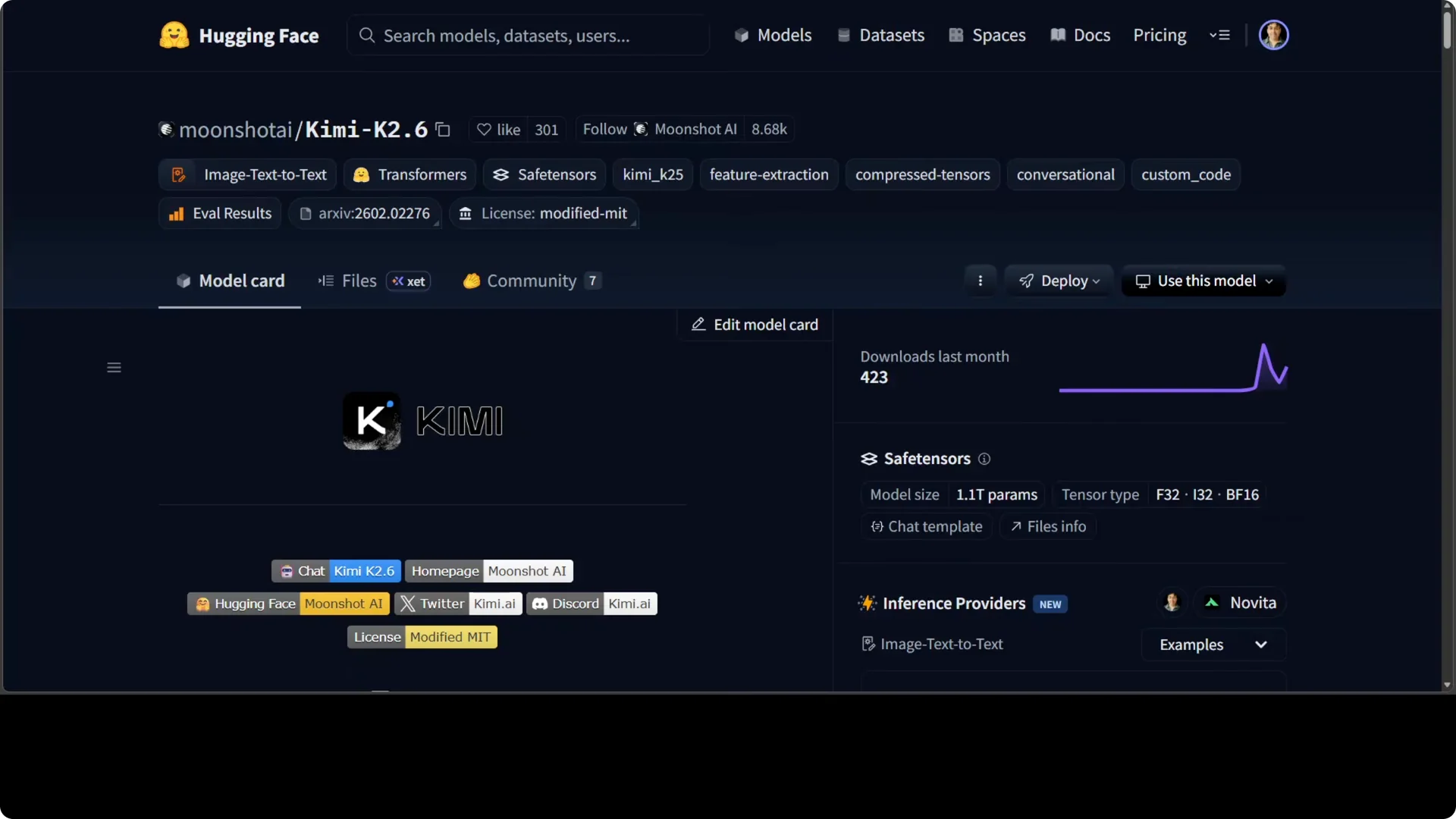The height and width of the screenshot is (819, 1456).
Task: Click the Moonshot AI org avatar by model name
Action: pos(166,130)
